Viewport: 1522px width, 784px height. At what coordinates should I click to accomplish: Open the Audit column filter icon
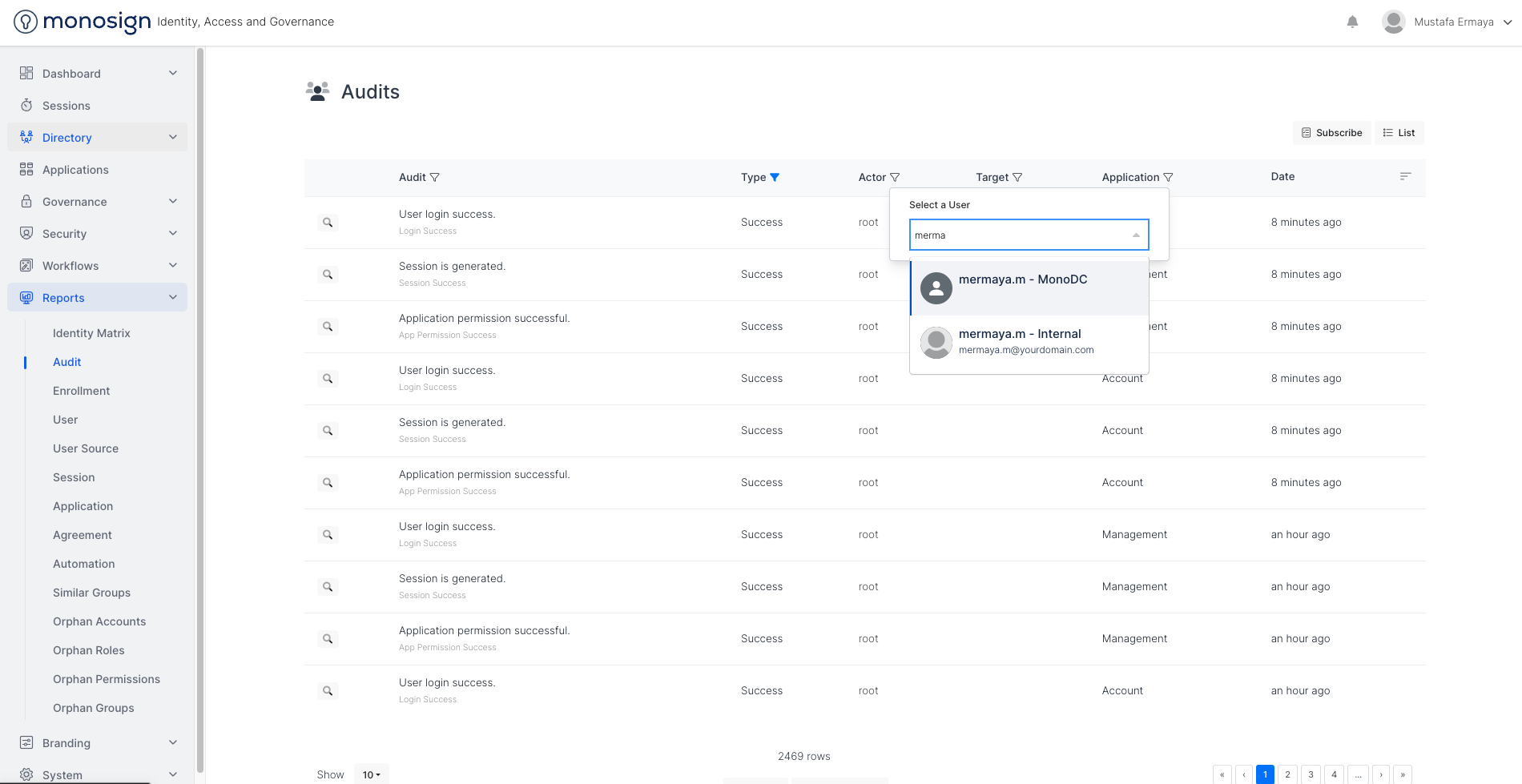click(x=435, y=177)
